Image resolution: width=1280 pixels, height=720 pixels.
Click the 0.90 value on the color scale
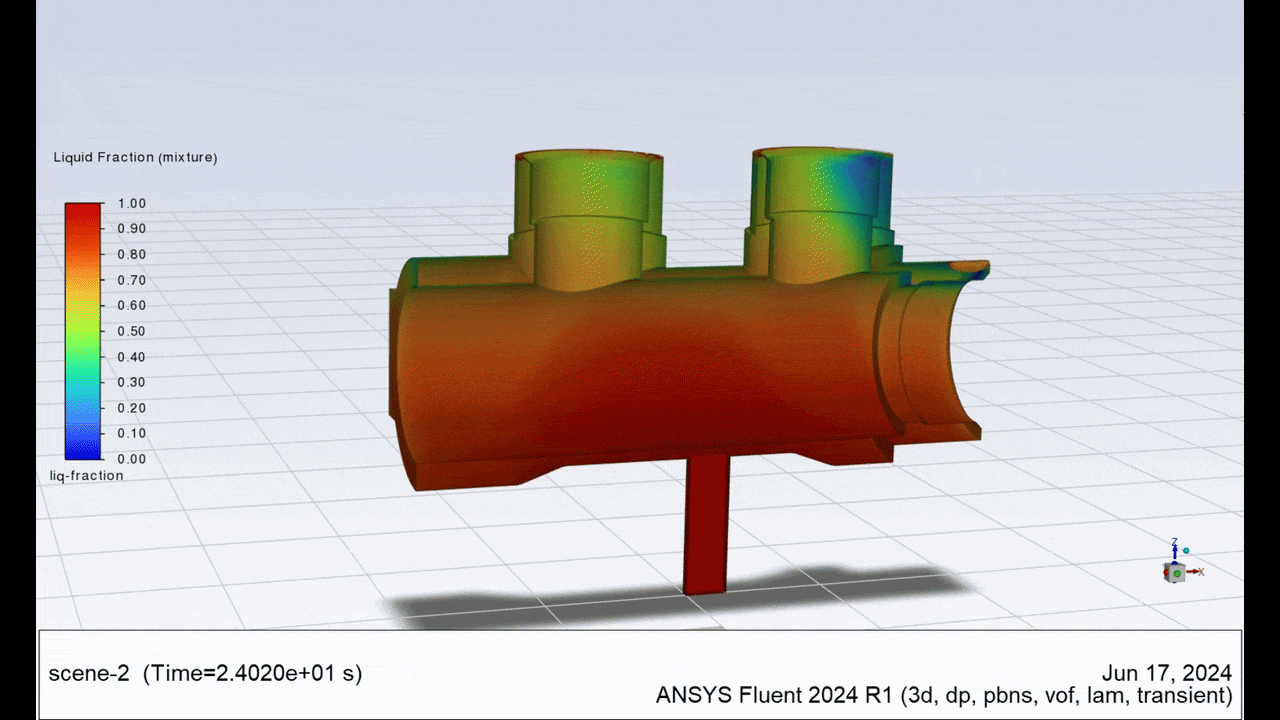point(132,229)
